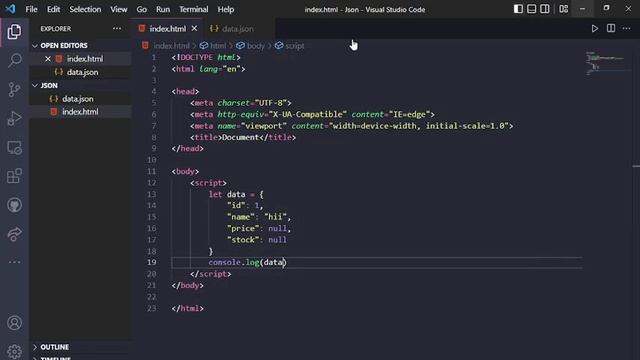Open the Accounts menu icon
Screen dimensions: 640x360
coord(14,323)
